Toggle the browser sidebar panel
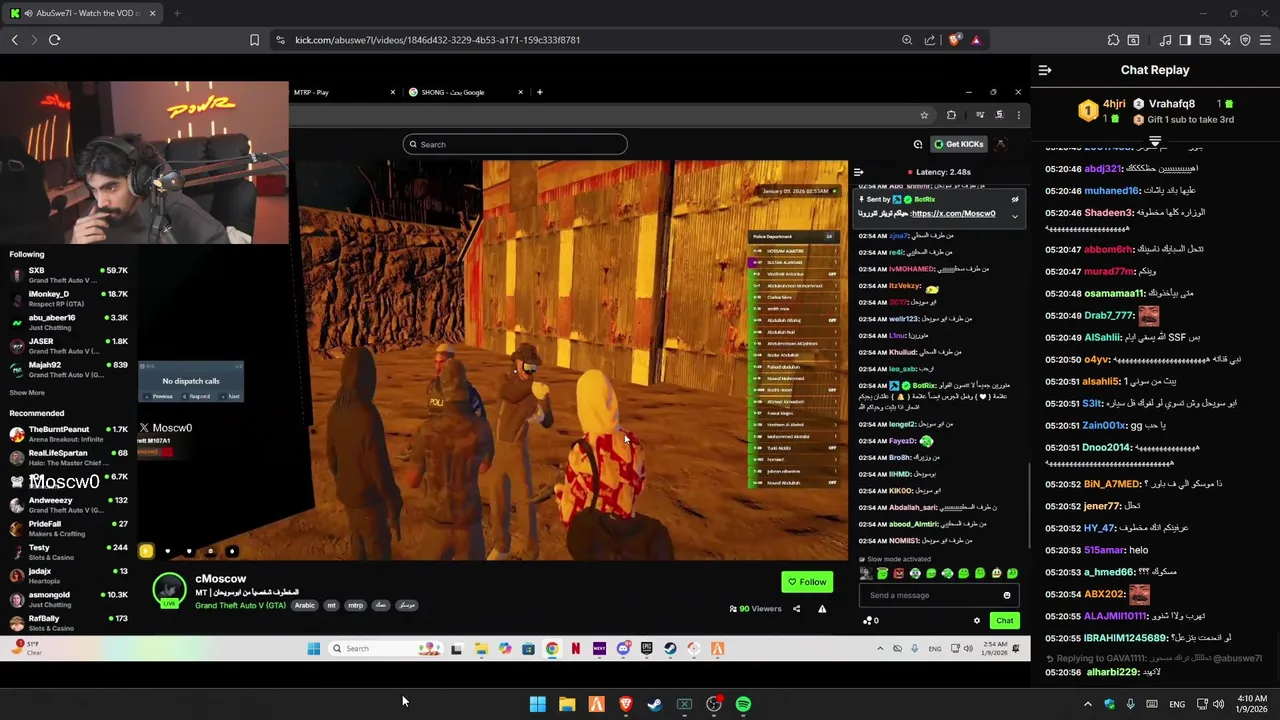Screen dimensions: 1280x720 1185,40
